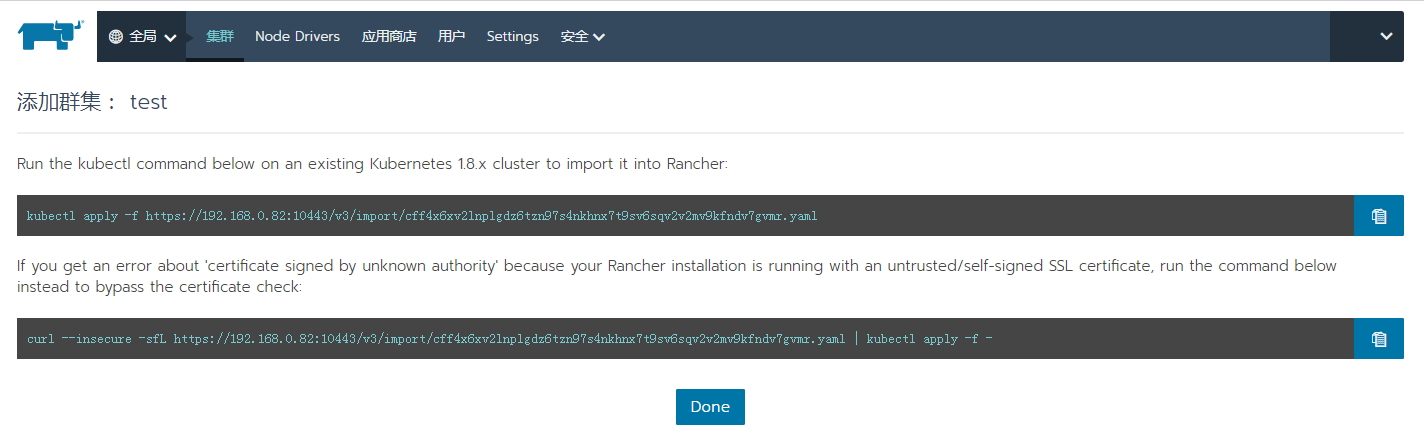Open the 用户 users tab
Image resolution: width=1424 pixels, height=448 pixels.
click(451, 36)
